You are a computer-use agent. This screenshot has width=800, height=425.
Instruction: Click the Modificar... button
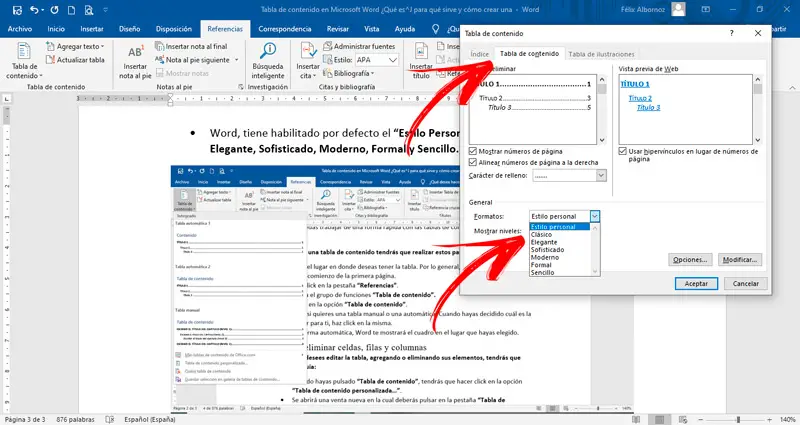[x=740, y=260]
